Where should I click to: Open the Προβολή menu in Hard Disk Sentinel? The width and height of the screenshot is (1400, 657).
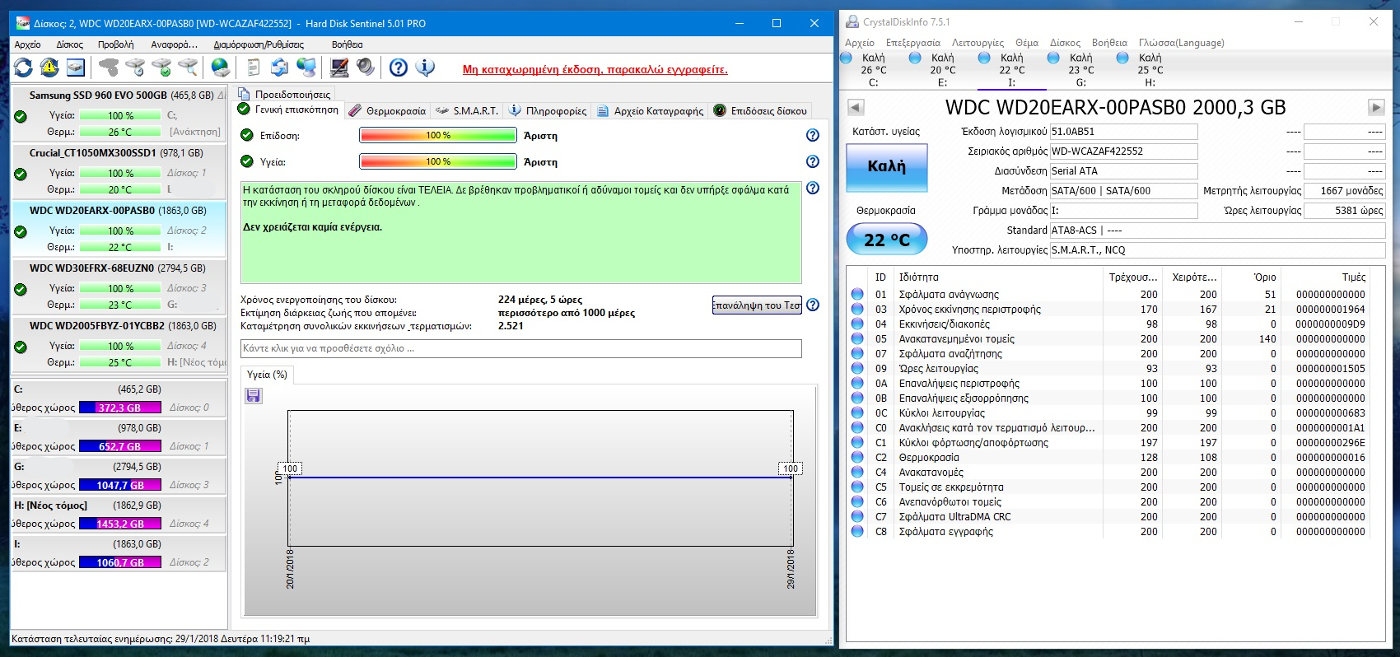pos(116,44)
